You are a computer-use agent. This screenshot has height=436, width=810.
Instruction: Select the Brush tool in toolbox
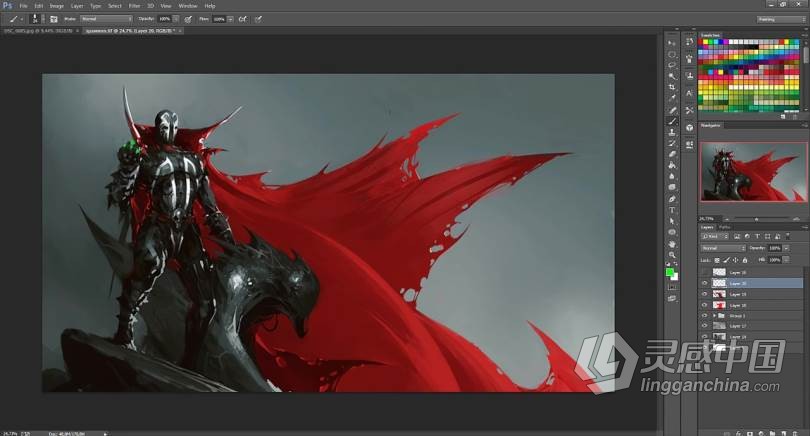pos(672,121)
